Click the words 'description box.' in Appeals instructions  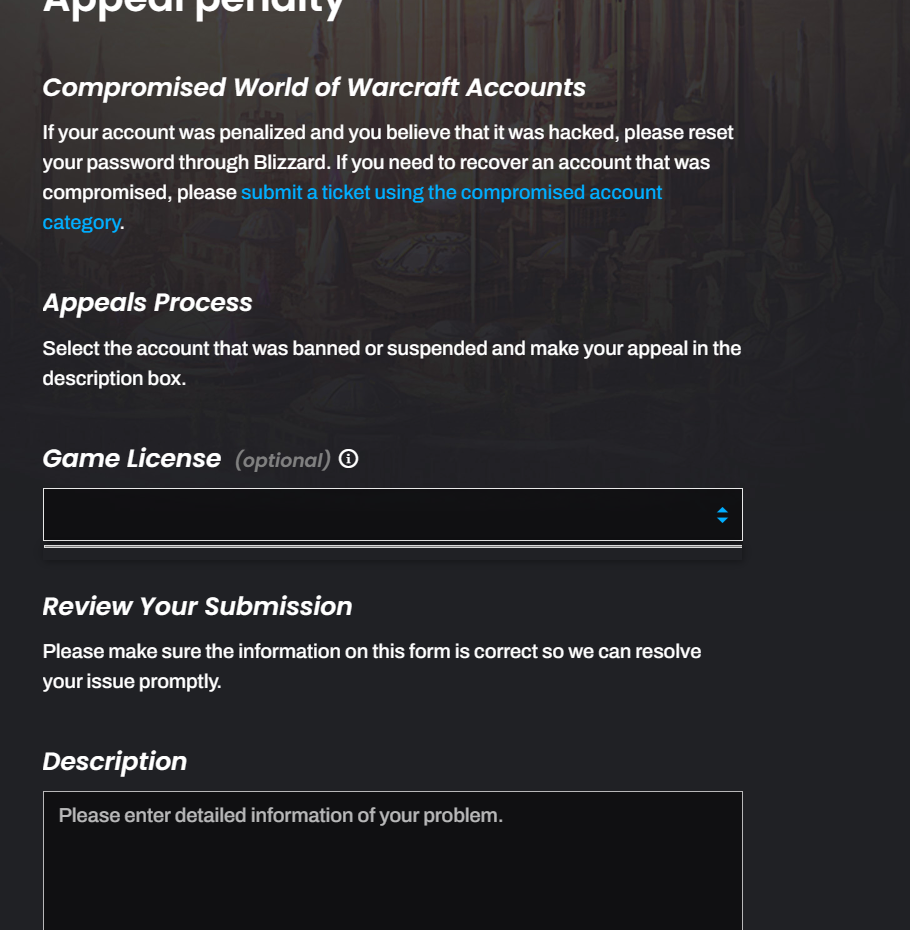pos(114,379)
